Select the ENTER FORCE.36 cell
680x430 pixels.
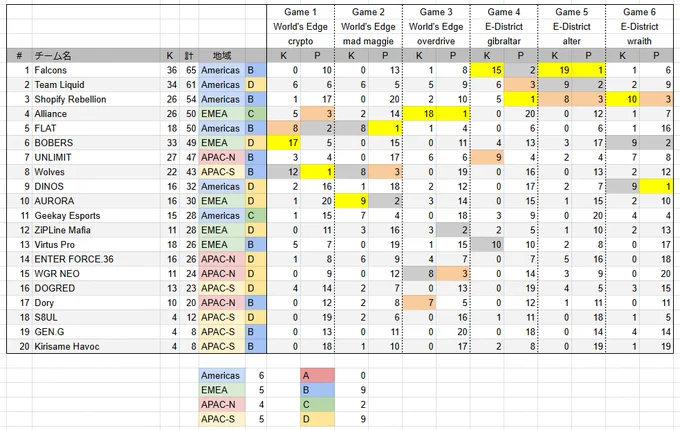[96, 259]
